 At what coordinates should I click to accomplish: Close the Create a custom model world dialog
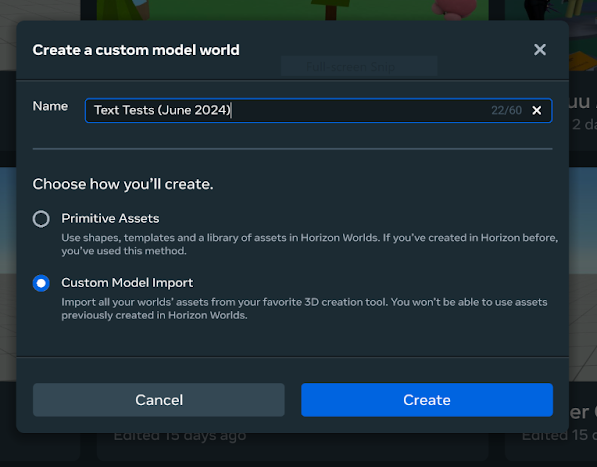tap(540, 49)
